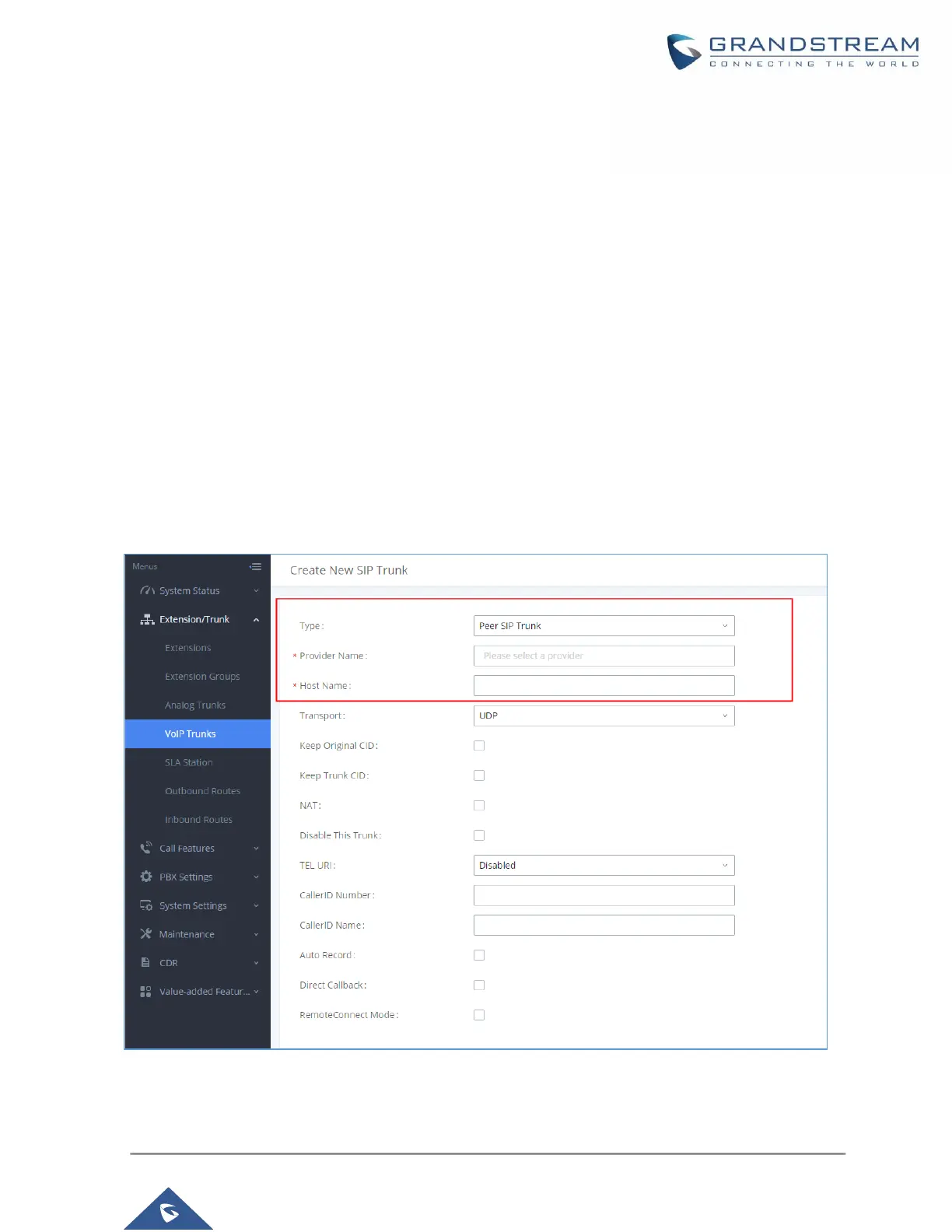The image size is (952, 1232).
Task: Enable the Keep Original CID checkbox
Action: (479, 746)
